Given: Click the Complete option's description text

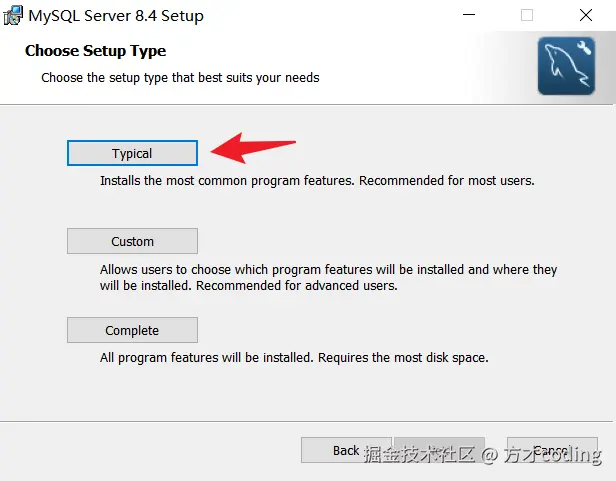Looking at the screenshot, I should pyautogui.click(x=294, y=357).
